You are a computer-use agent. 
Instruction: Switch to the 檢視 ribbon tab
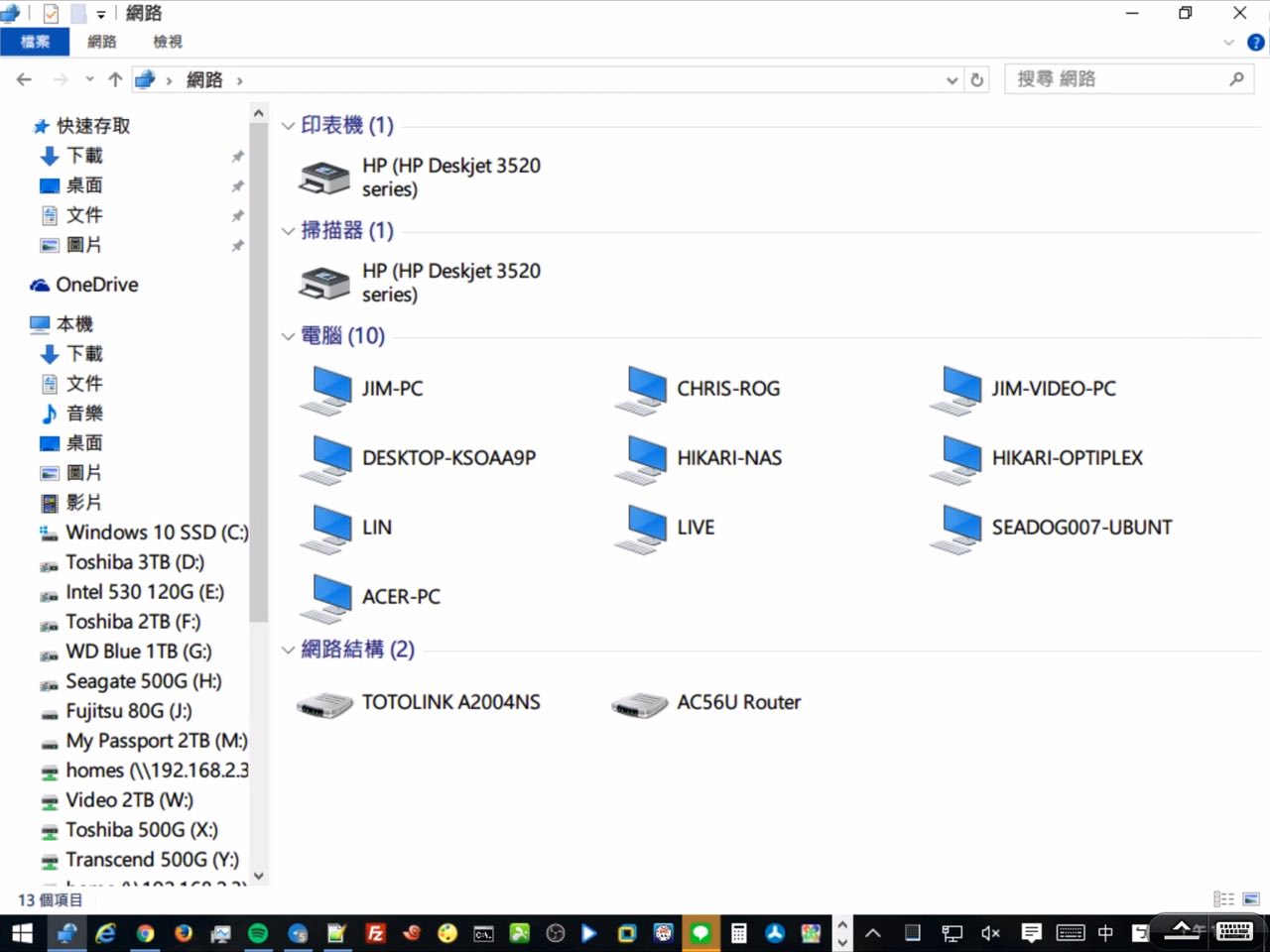click(x=168, y=42)
